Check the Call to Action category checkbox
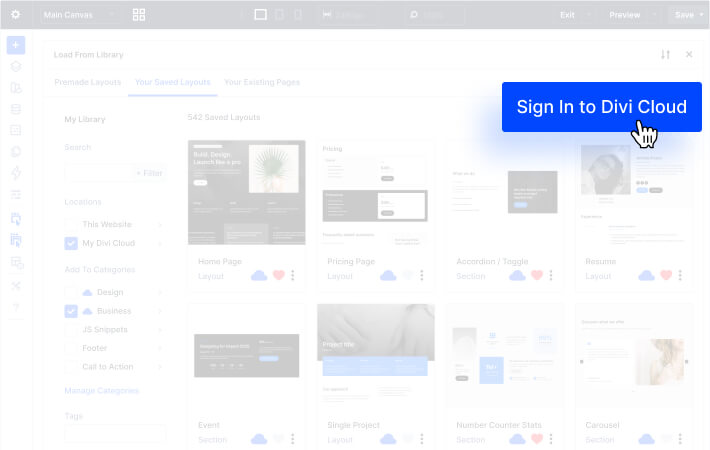This screenshot has height=450, width=710. pyautogui.click(x=71, y=367)
